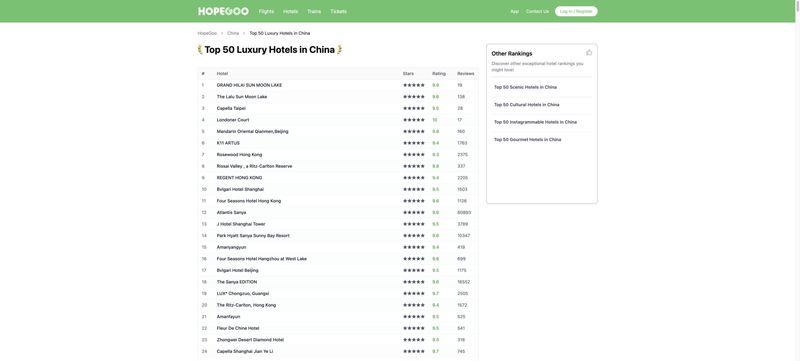Select LUX* Chongzuo, Guangxi
Image resolution: width=800 pixels, height=361 pixels.
(243, 294)
